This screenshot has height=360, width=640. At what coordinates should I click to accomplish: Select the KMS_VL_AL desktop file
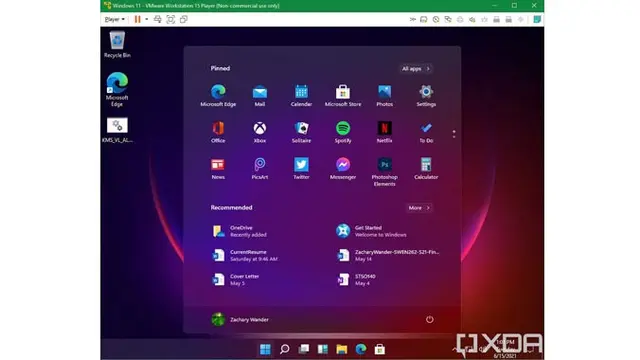[x=117, y=130]
